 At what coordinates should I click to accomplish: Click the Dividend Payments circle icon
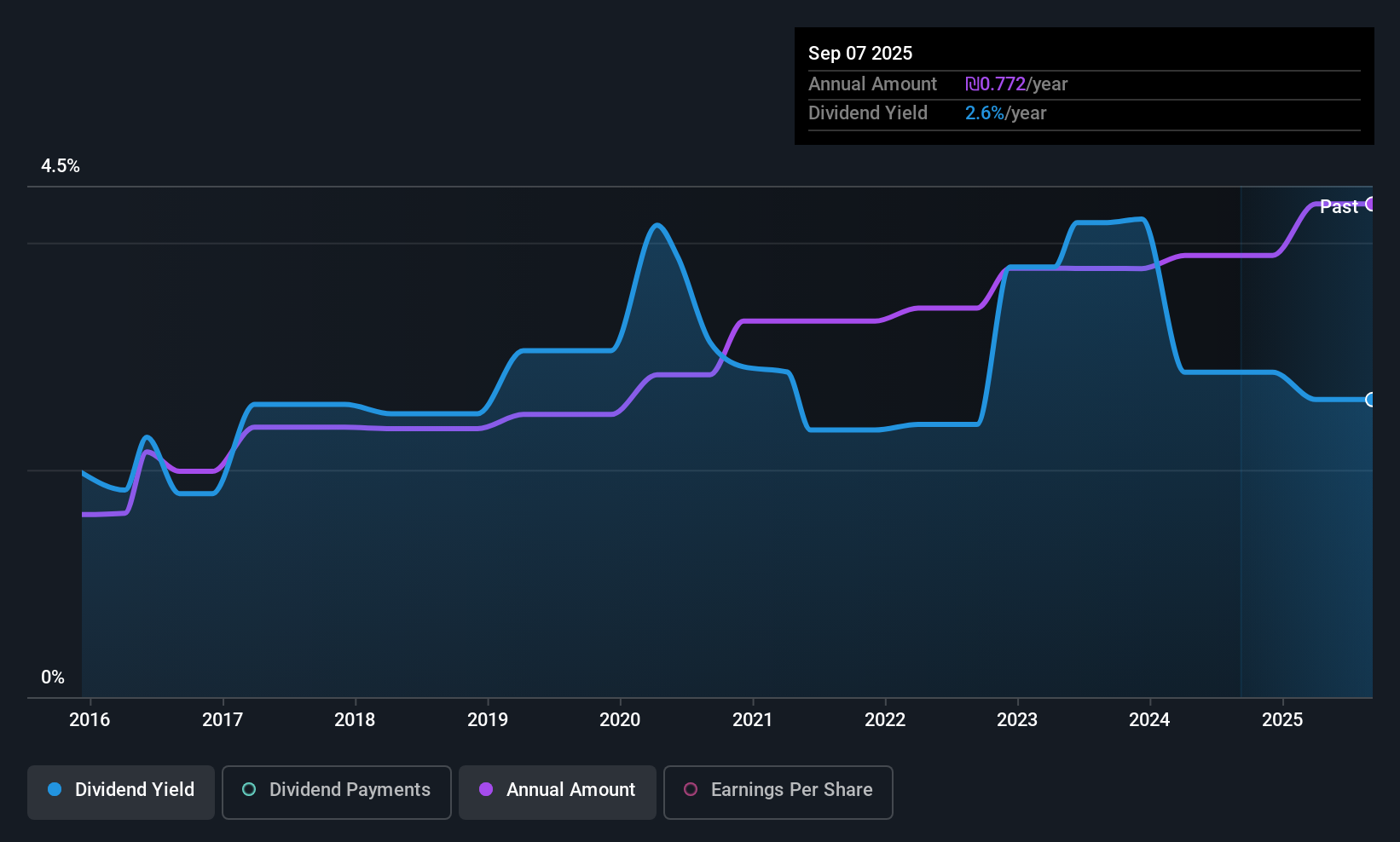point(249,790)
